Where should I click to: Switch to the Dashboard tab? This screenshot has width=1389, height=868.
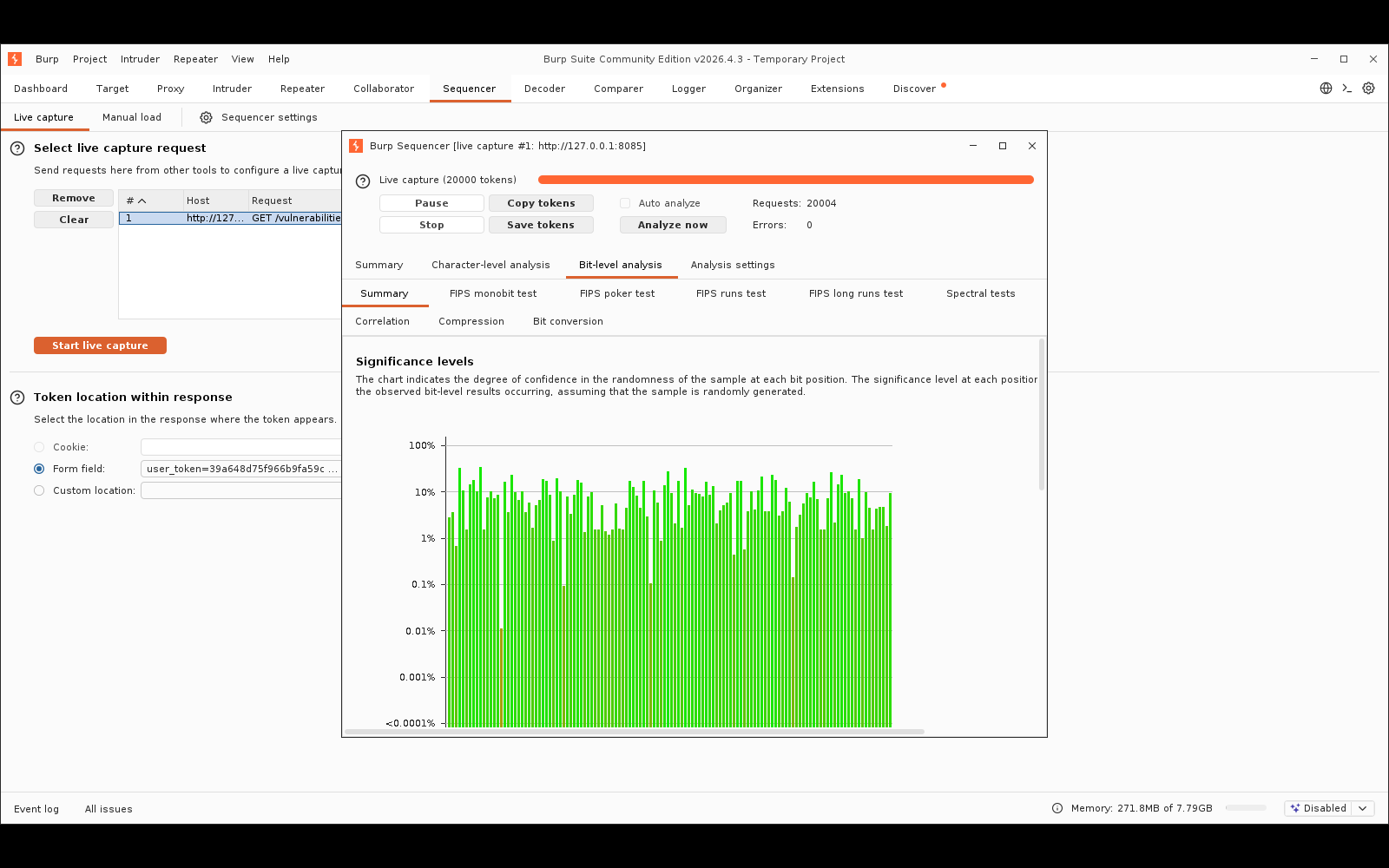pyautogui.click(x=41, y=89)
